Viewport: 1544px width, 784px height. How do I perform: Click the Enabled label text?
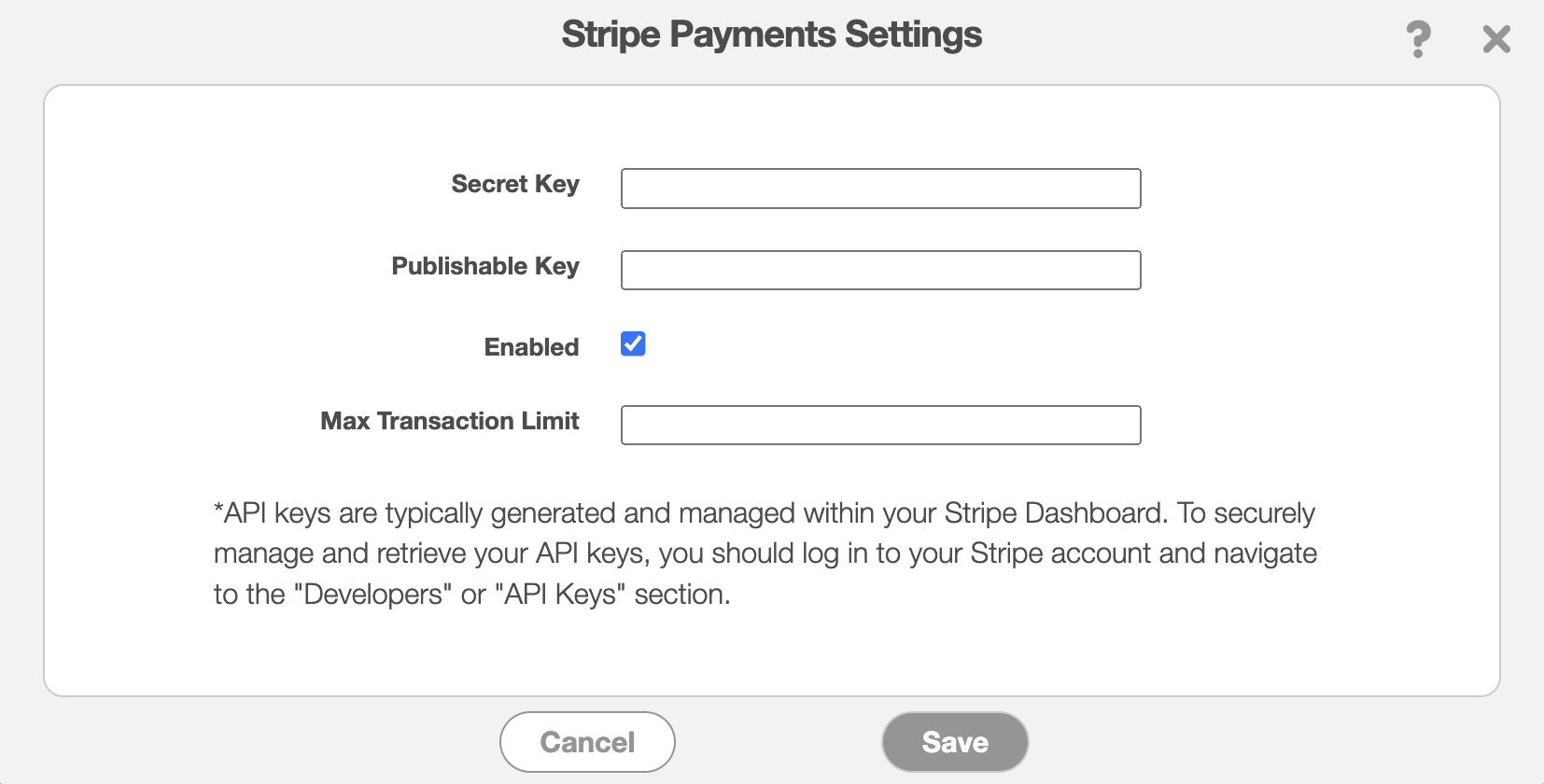[x=531, y=347]
